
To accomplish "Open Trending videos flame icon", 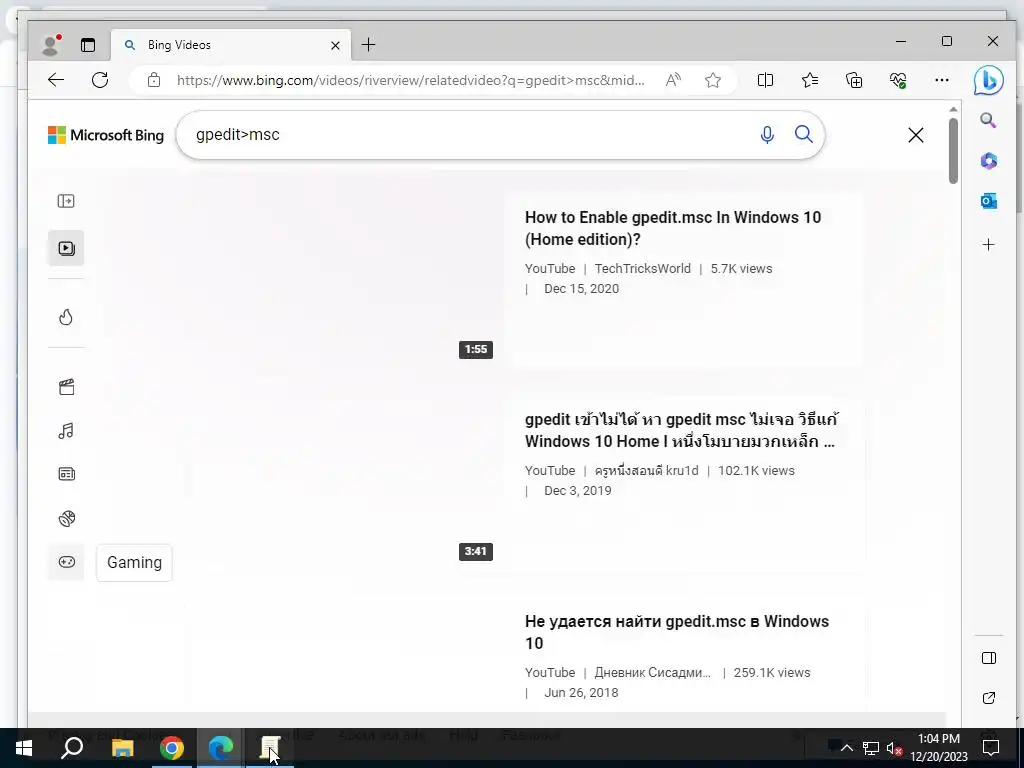I will (x=66, y=317).
